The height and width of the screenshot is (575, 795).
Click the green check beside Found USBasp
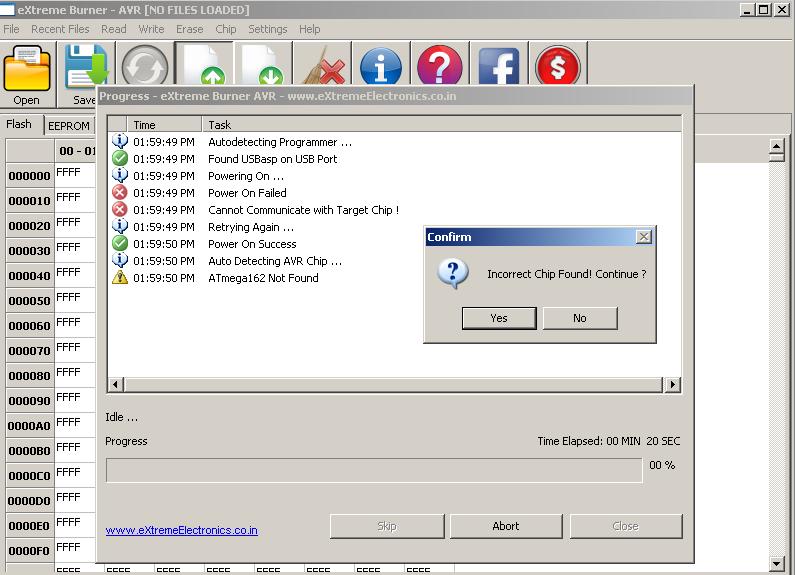point(120,158)
